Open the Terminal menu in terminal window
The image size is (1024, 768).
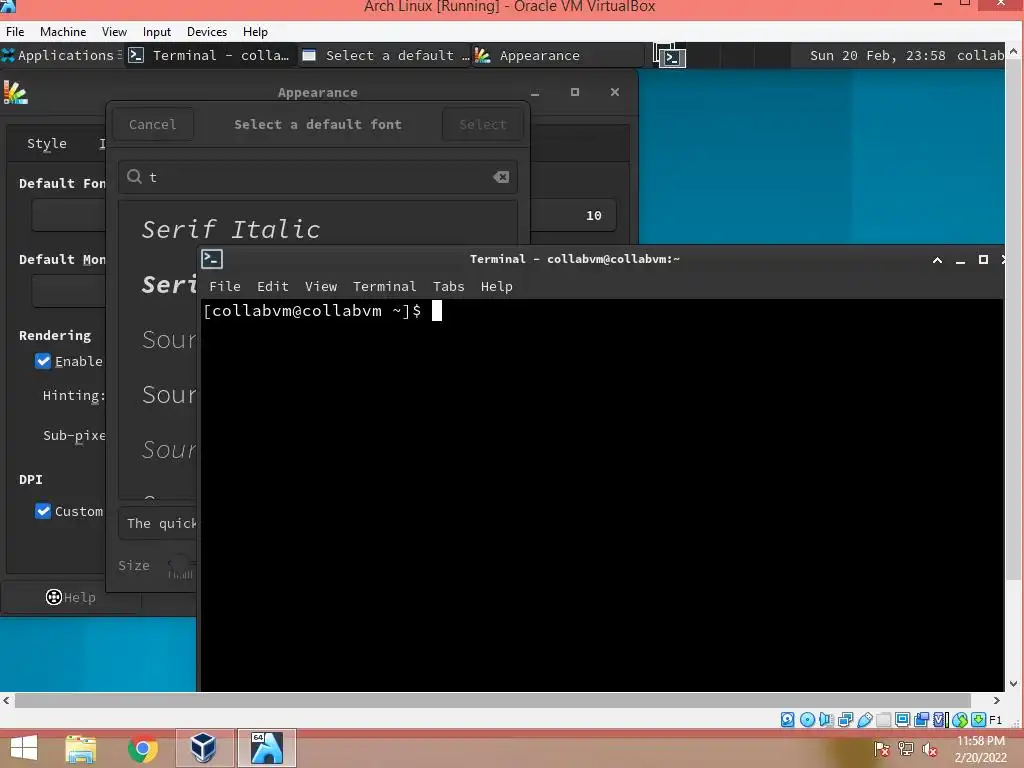tap(385, 286)
